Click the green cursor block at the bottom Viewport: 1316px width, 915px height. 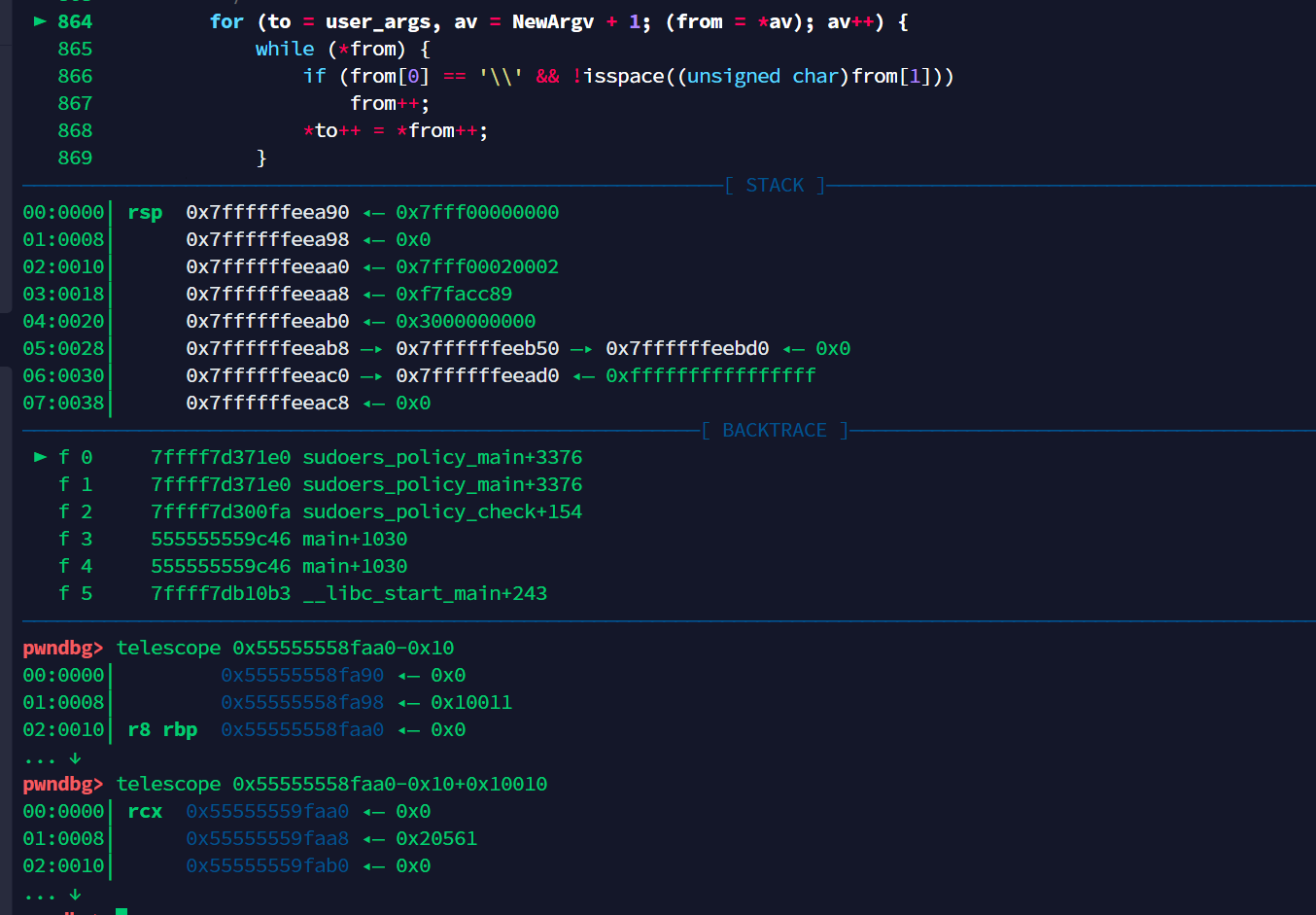click(121, 911)
